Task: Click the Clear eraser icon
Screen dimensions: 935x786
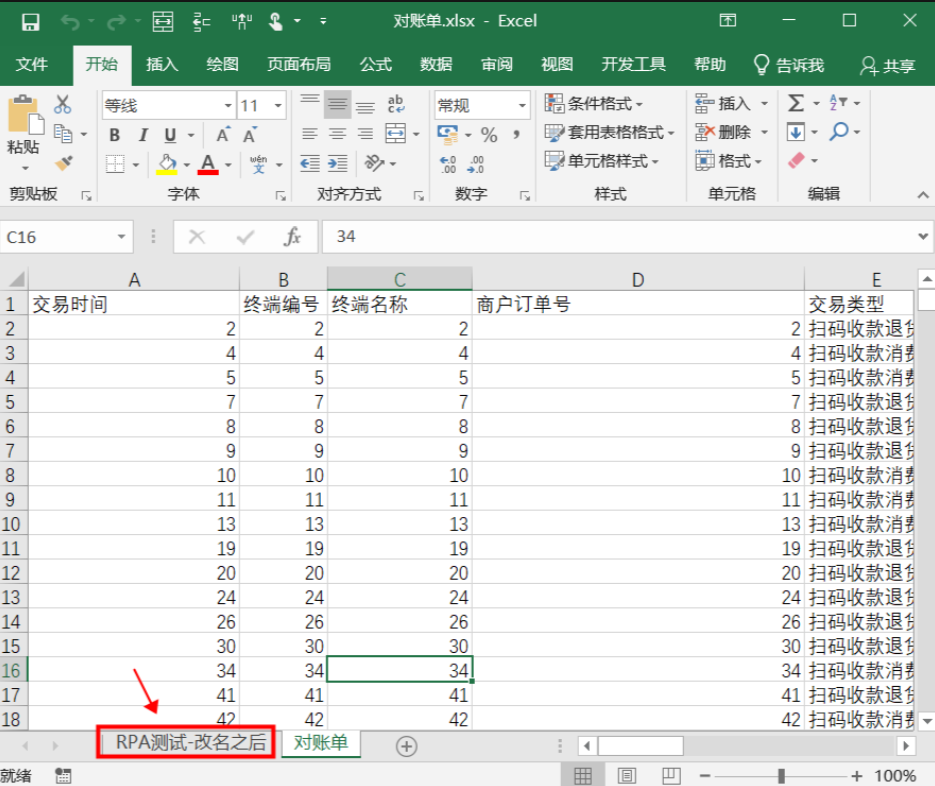Action: tap(797, 160)
